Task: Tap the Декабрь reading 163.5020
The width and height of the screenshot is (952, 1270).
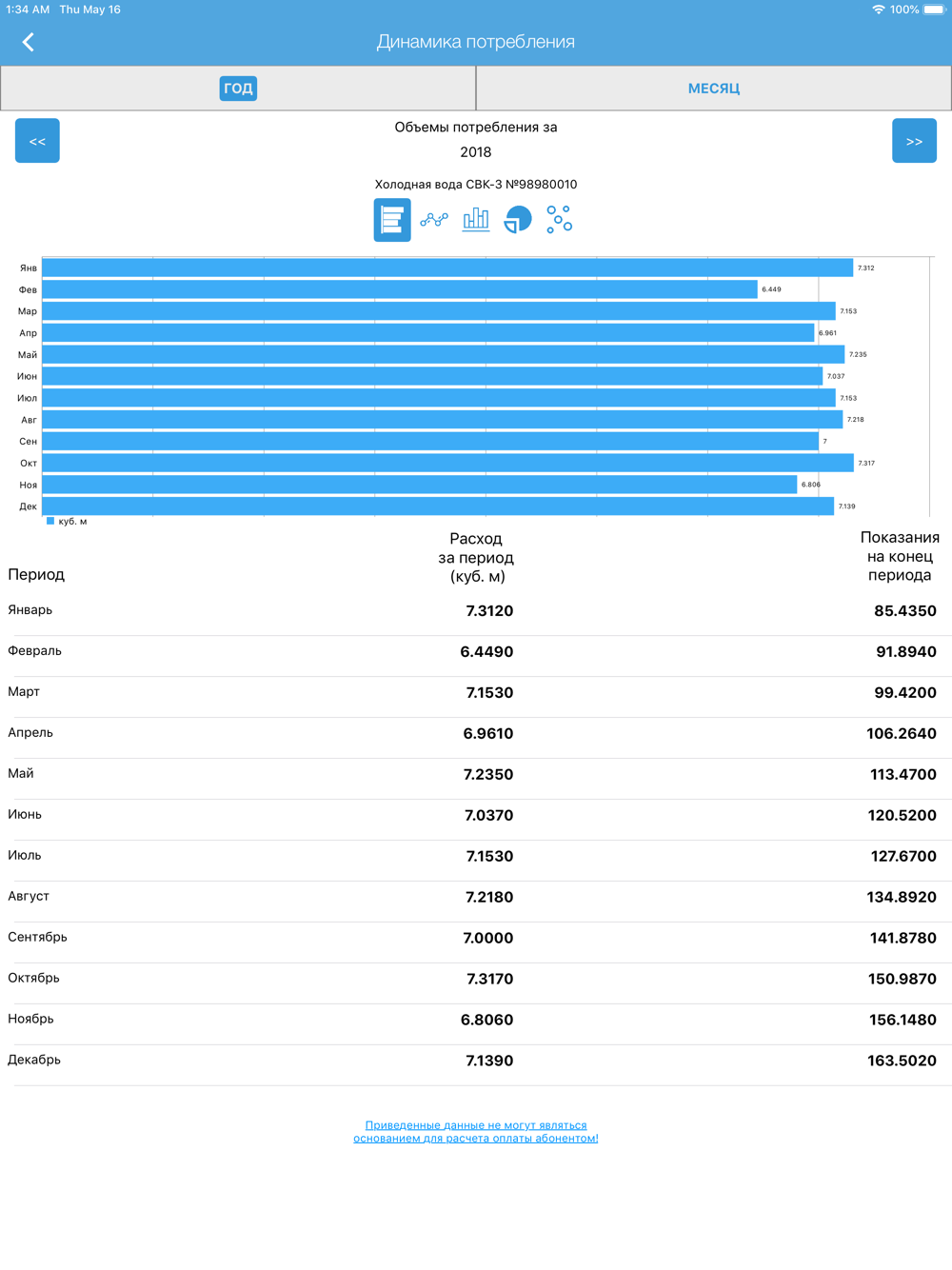Action: pos(902,1061)
